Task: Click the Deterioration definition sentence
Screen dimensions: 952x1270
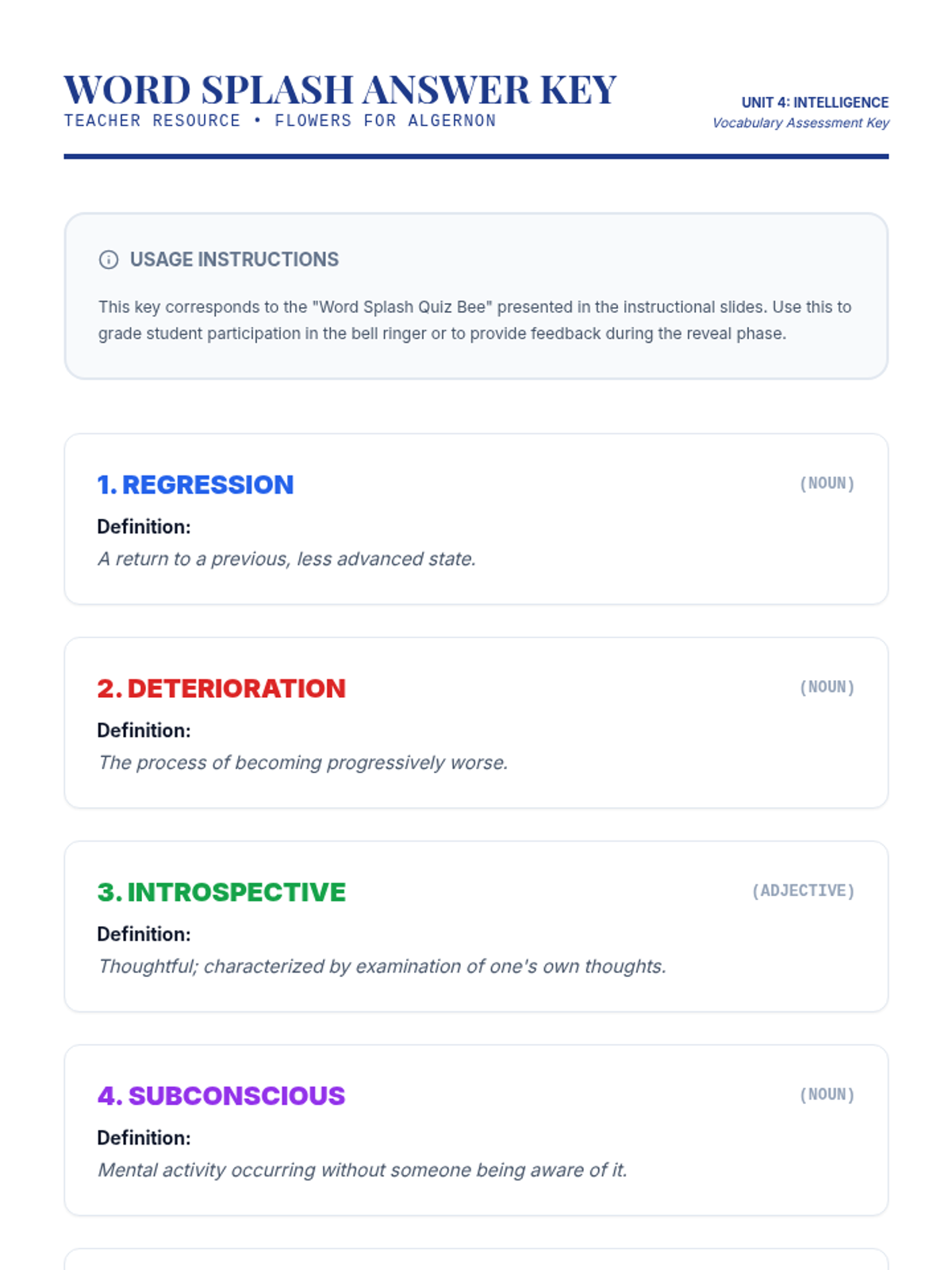Action: point(302,763)
